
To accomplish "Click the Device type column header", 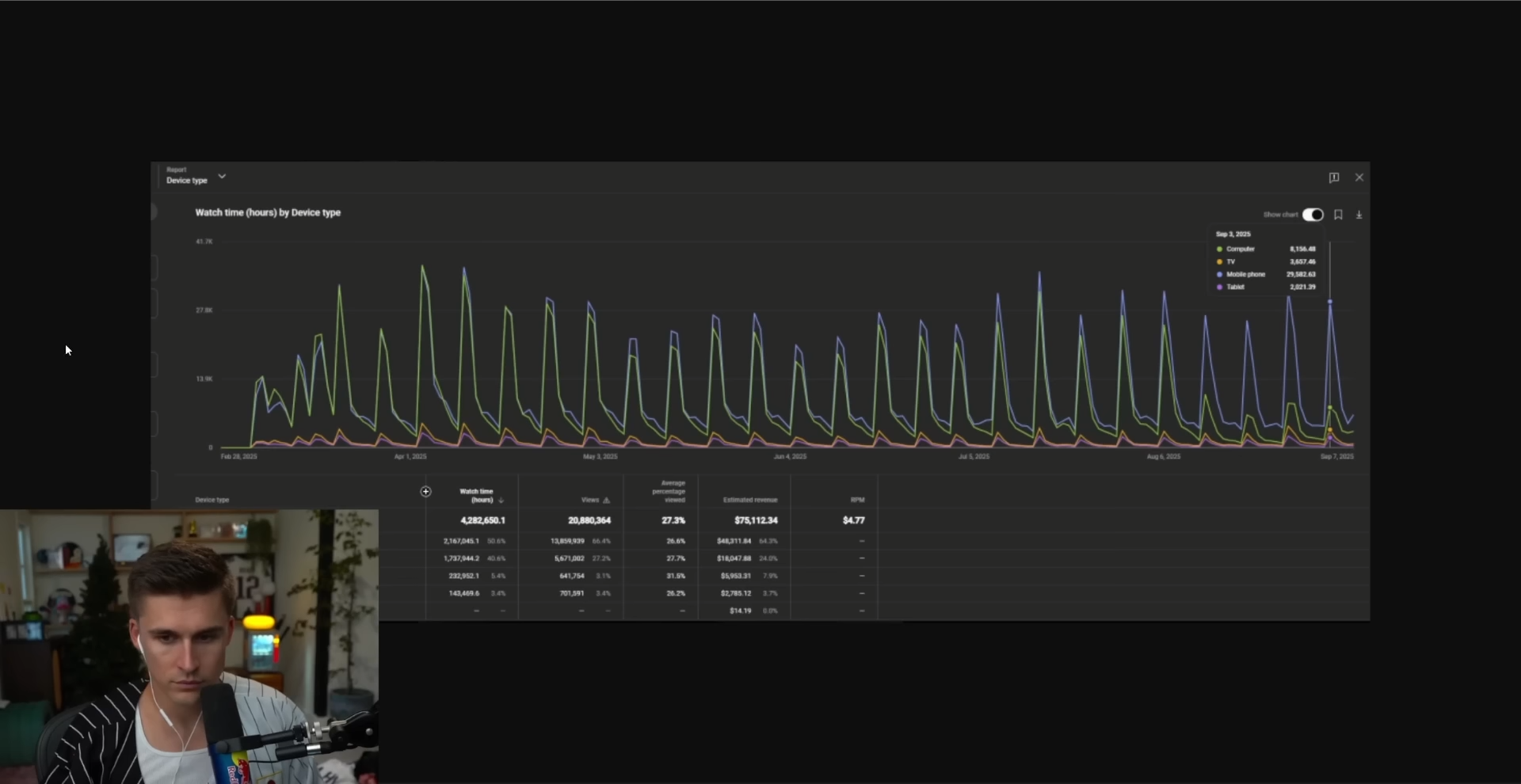I will pos(212,500).
